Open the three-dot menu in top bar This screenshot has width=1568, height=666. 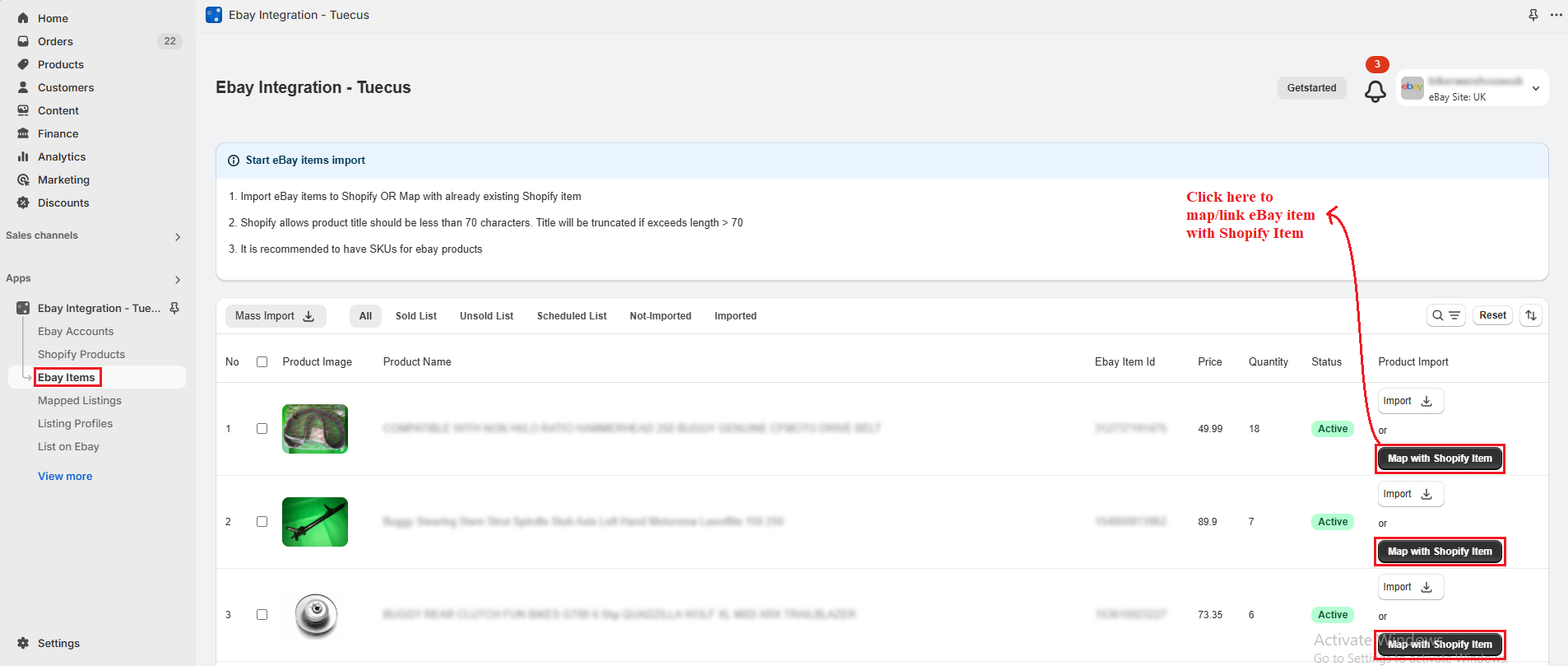click(1556, 15)
